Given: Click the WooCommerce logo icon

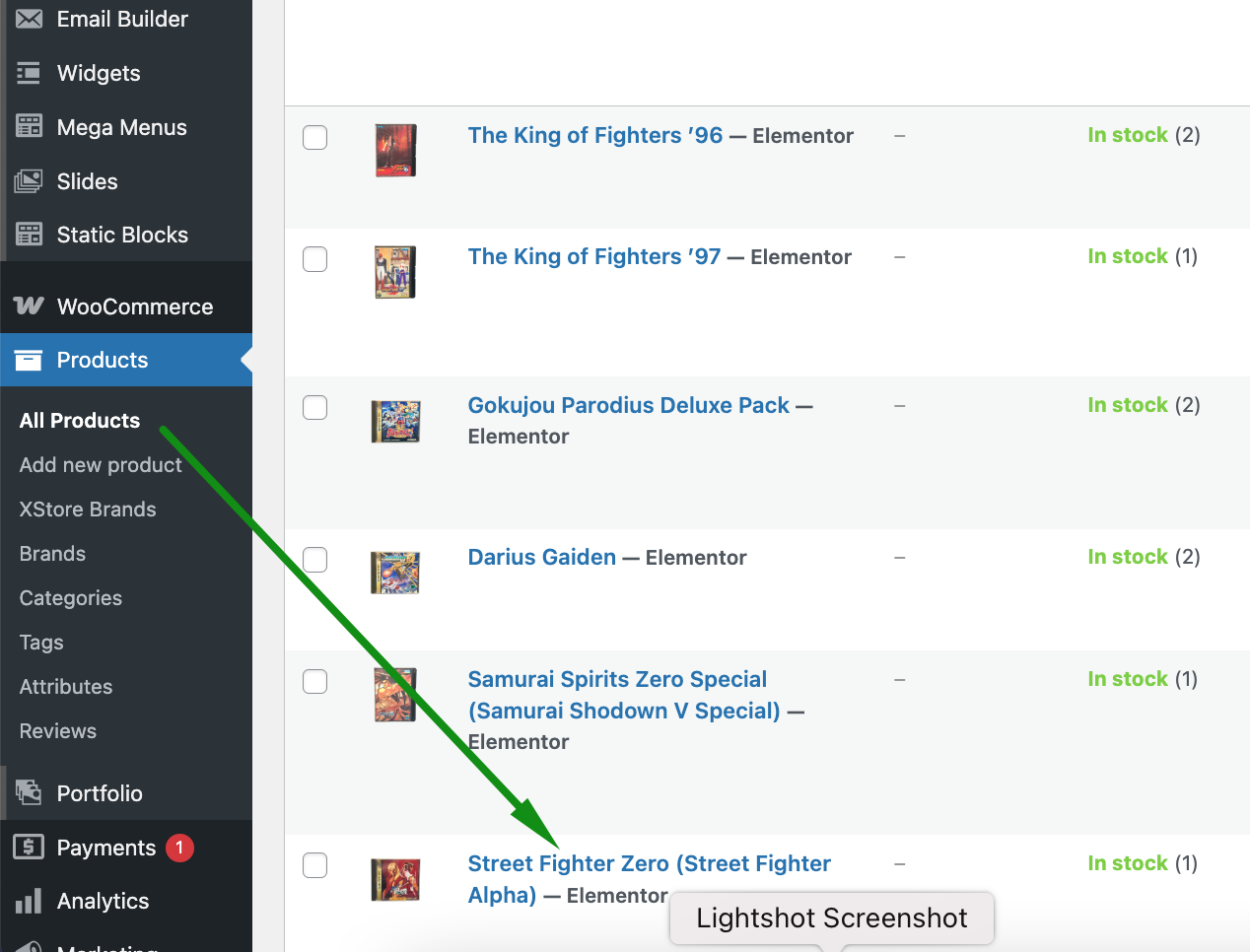Looking at the screenshot, I should click(x=29, y=306).
